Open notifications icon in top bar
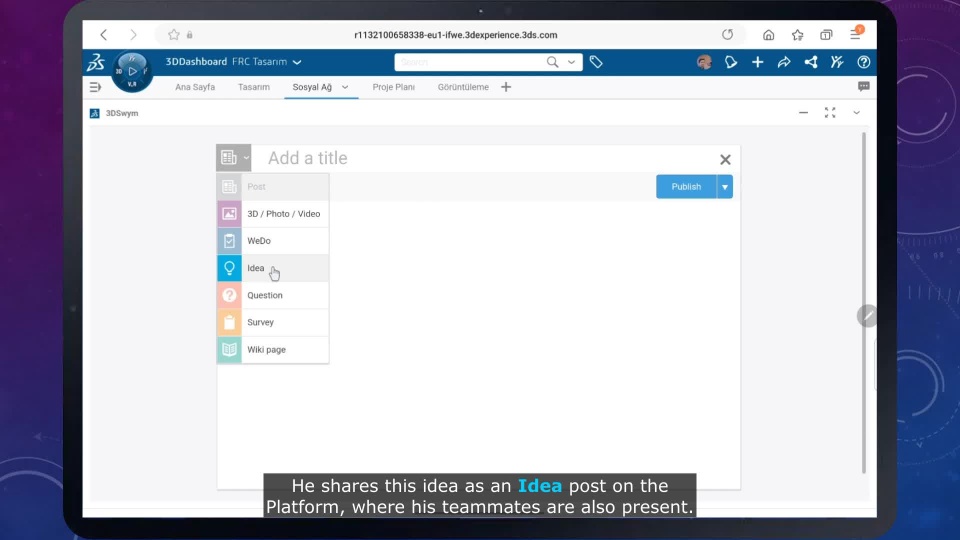This screenshot has height=540, width=960. pyautogui.click(x=731, y=62)
